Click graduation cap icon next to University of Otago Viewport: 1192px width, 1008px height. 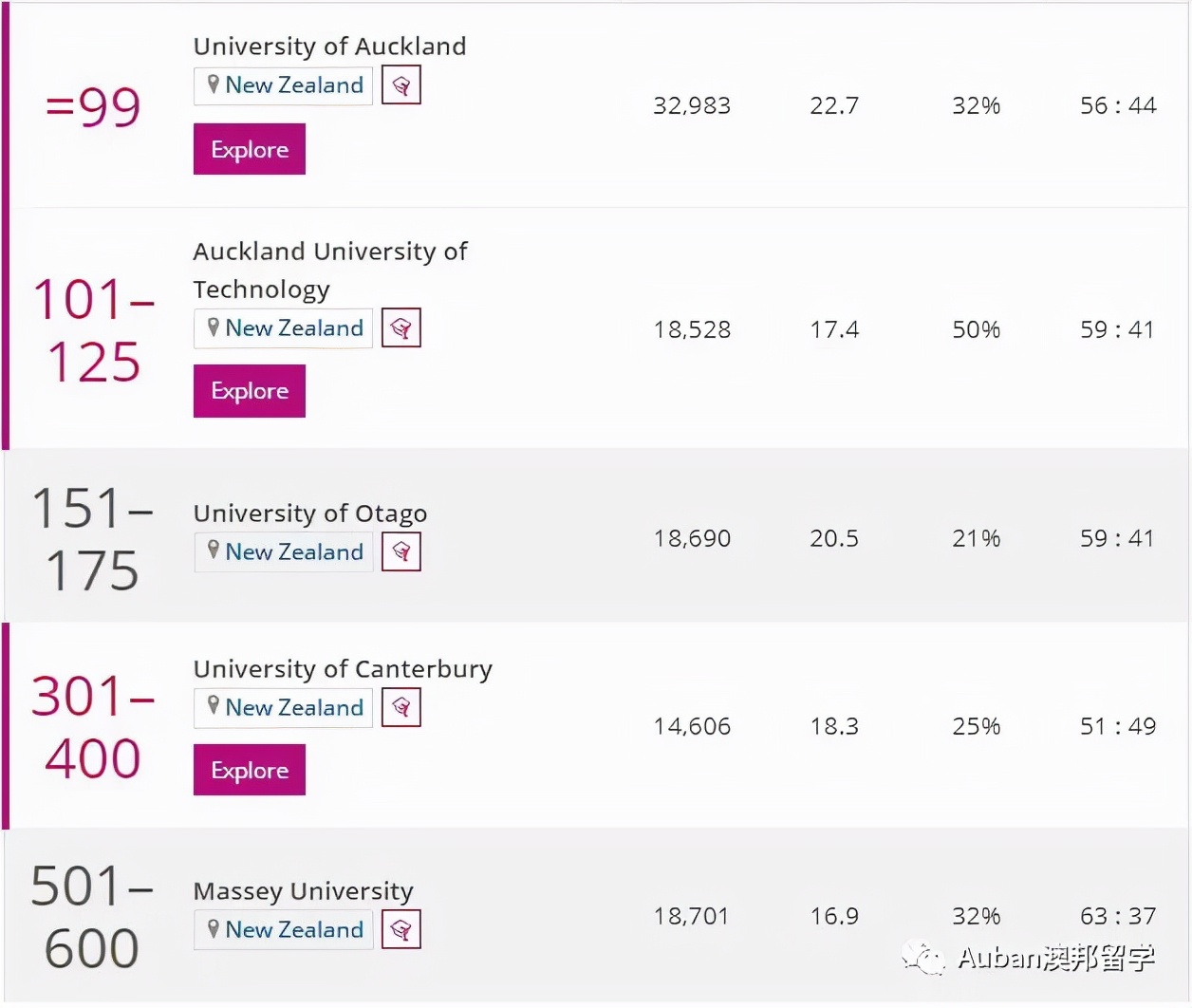tap(401, 551)
